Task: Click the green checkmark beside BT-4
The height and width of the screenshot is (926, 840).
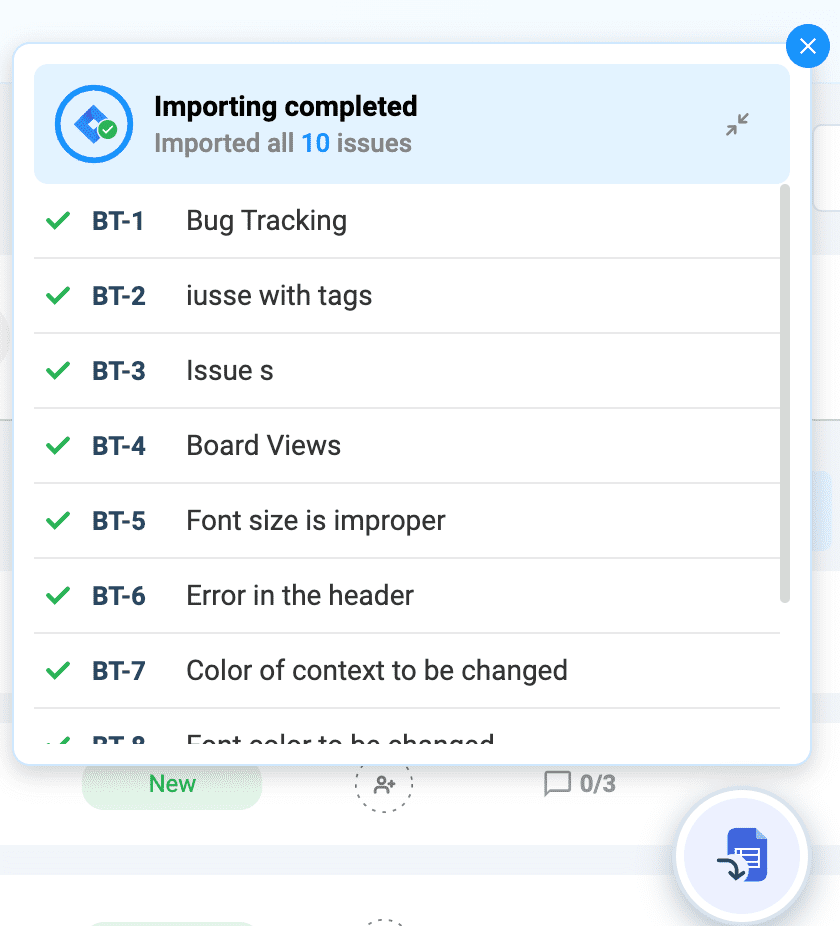Action: tap(58, 446)
